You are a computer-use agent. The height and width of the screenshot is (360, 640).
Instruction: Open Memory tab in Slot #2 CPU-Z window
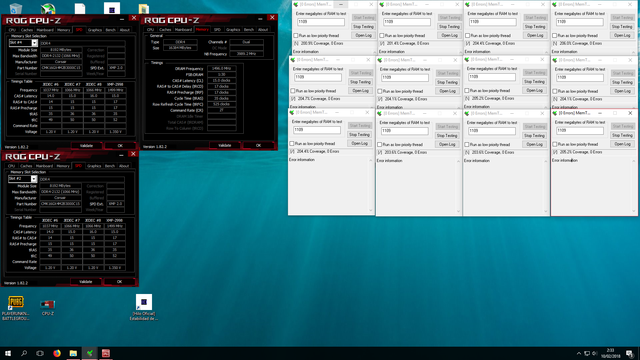pos(63,166)
